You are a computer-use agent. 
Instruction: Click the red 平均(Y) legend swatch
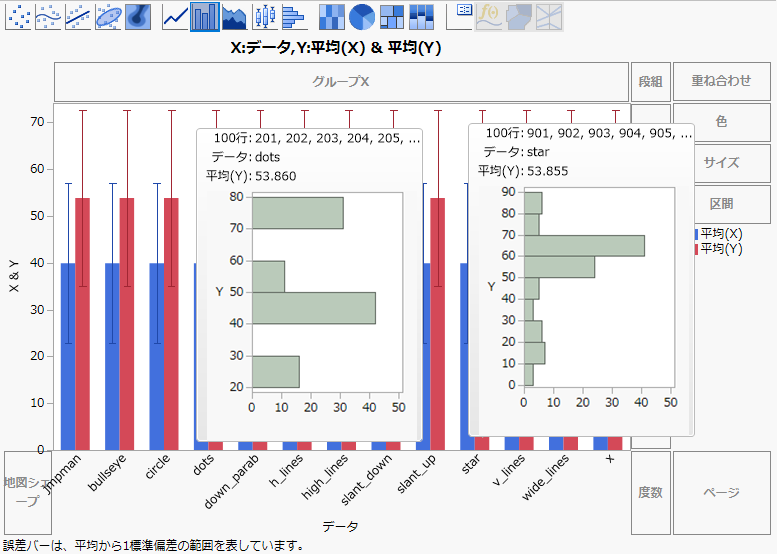point(696,249)
